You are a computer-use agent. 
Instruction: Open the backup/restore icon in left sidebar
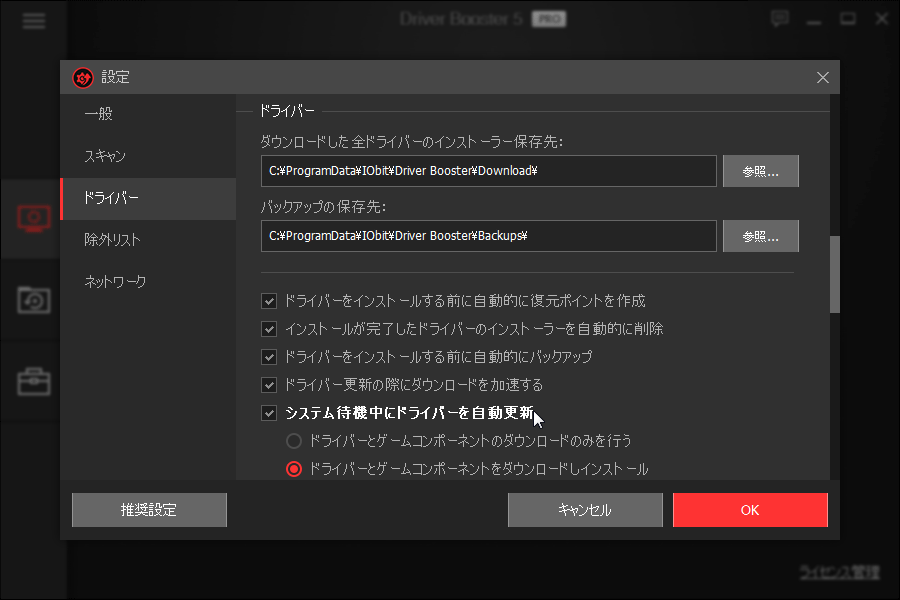tap(33, 300)
